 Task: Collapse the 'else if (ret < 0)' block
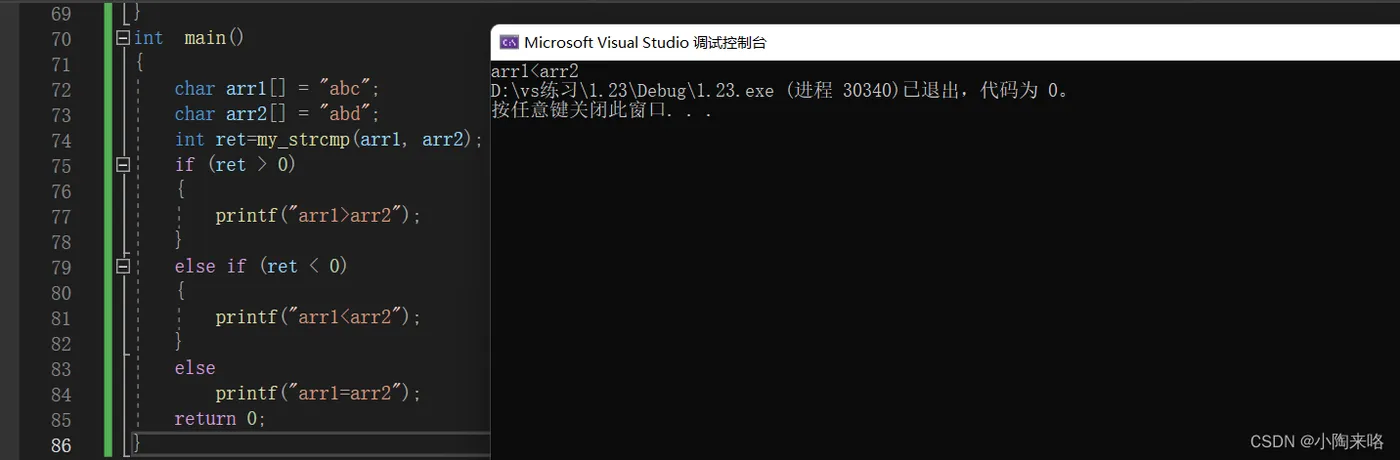[123, 266]
